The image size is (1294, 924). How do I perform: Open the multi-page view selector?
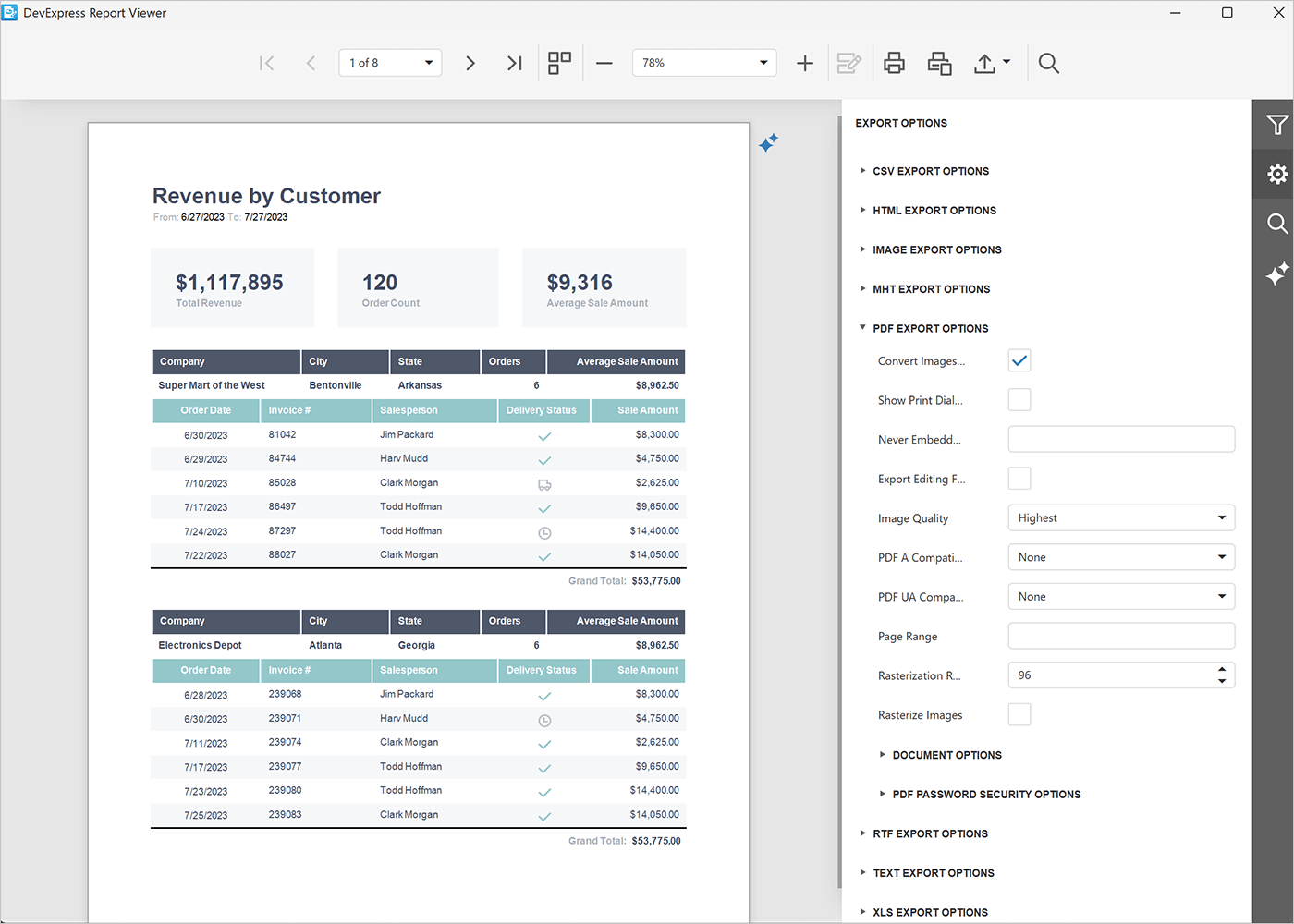click(x=558, y=63)
